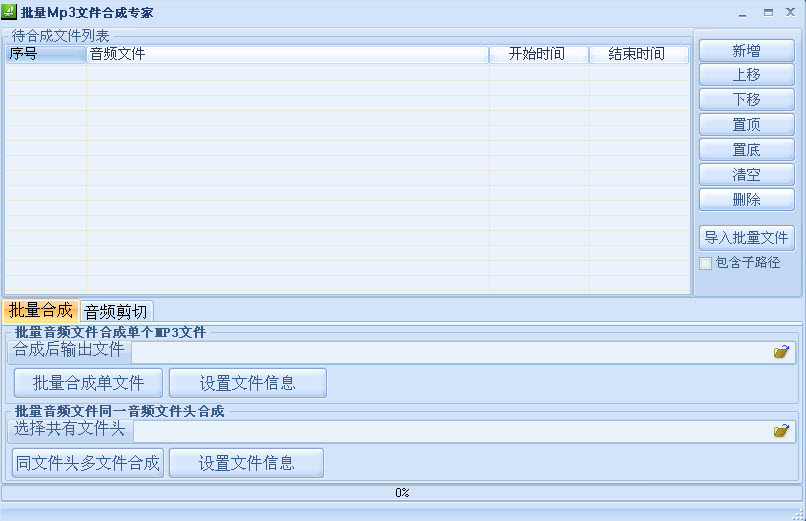
Task: Click the 清空 button to clear list
Action: (746, 175)
